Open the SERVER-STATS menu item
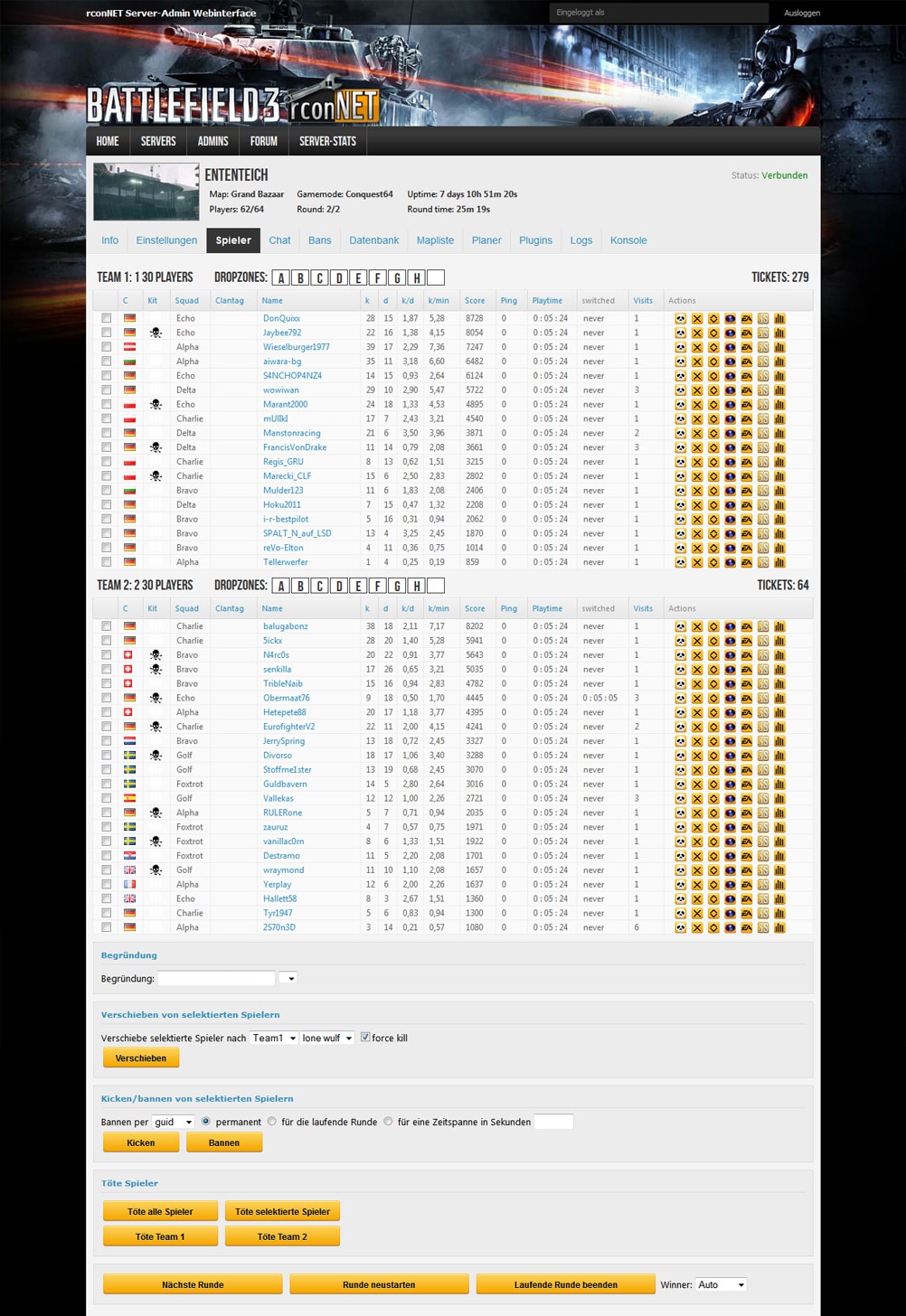This screenshot has height=1316, width=906. tap(327, 141)
